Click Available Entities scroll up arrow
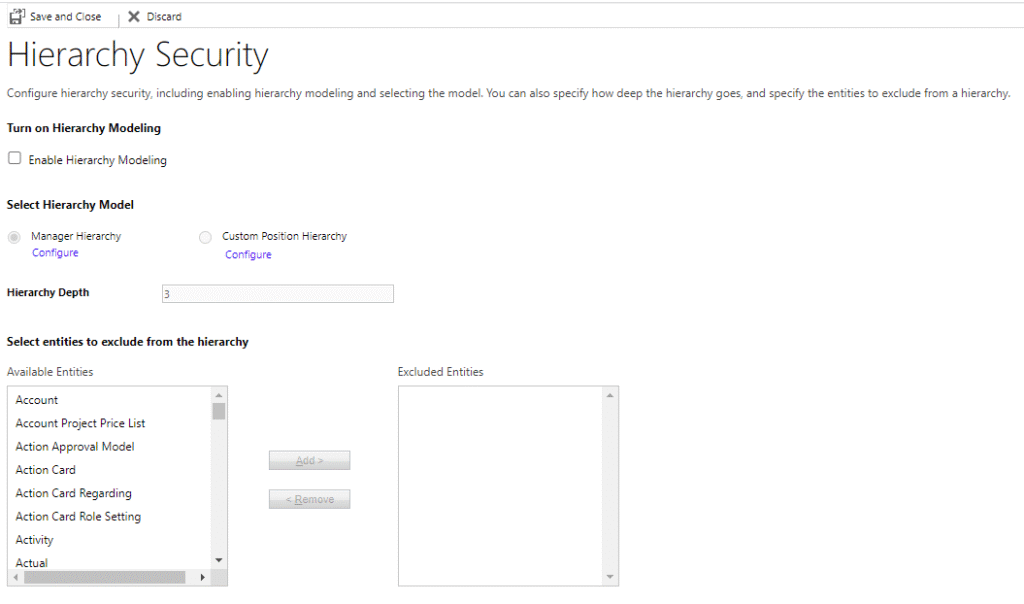The width and height of the screenshot is (1024, 604). click(x=219, y=395)
